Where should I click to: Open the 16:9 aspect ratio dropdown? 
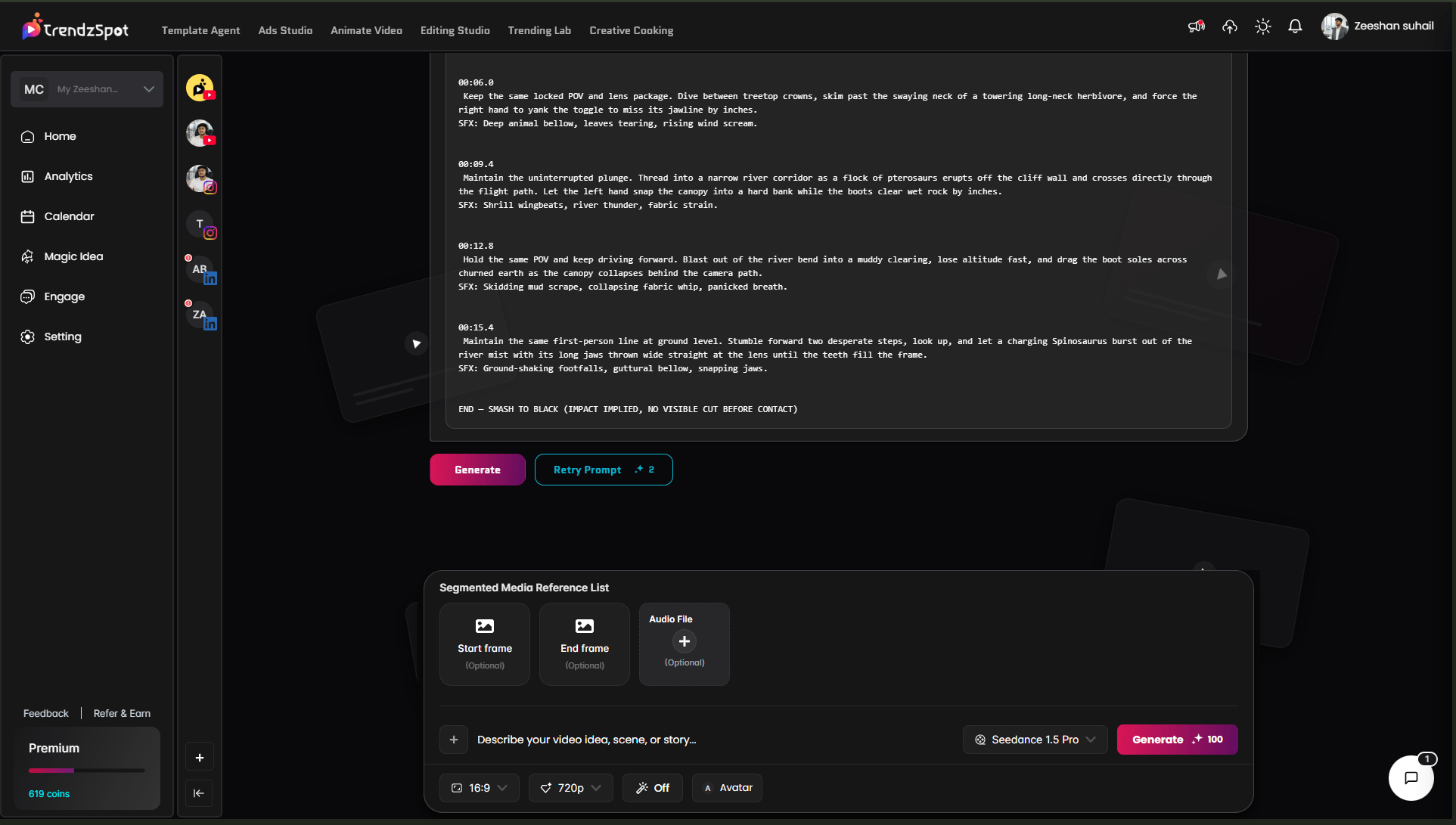(480, 788)
